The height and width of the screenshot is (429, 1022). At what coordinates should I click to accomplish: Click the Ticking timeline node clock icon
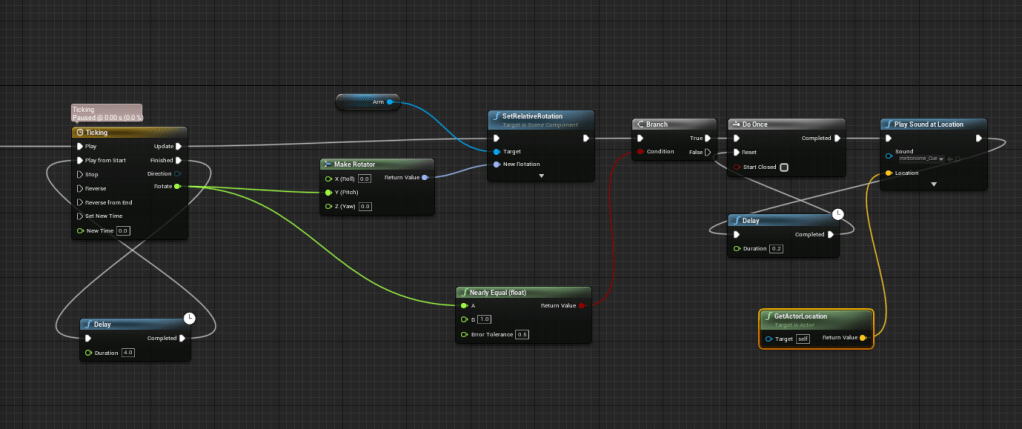78,132
